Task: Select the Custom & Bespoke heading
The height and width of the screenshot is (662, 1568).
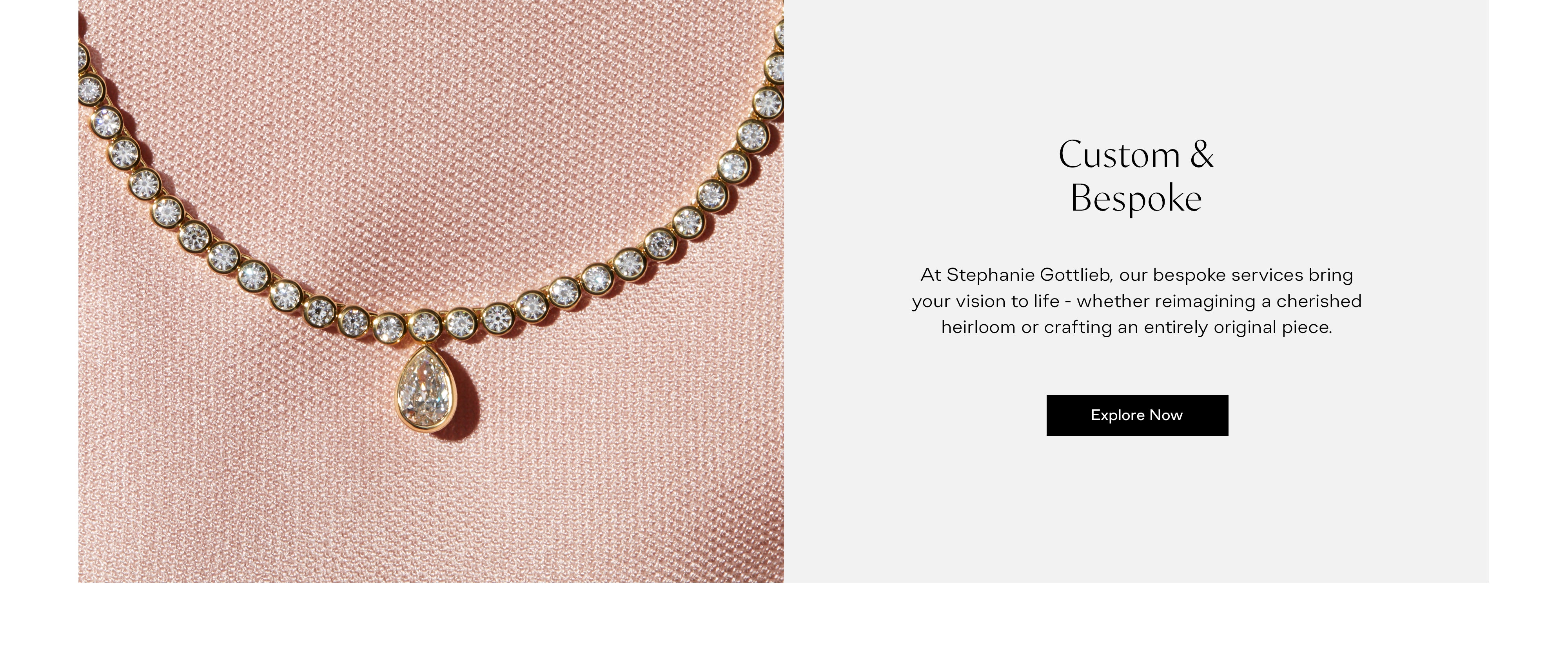Action: click(1136, 176)
